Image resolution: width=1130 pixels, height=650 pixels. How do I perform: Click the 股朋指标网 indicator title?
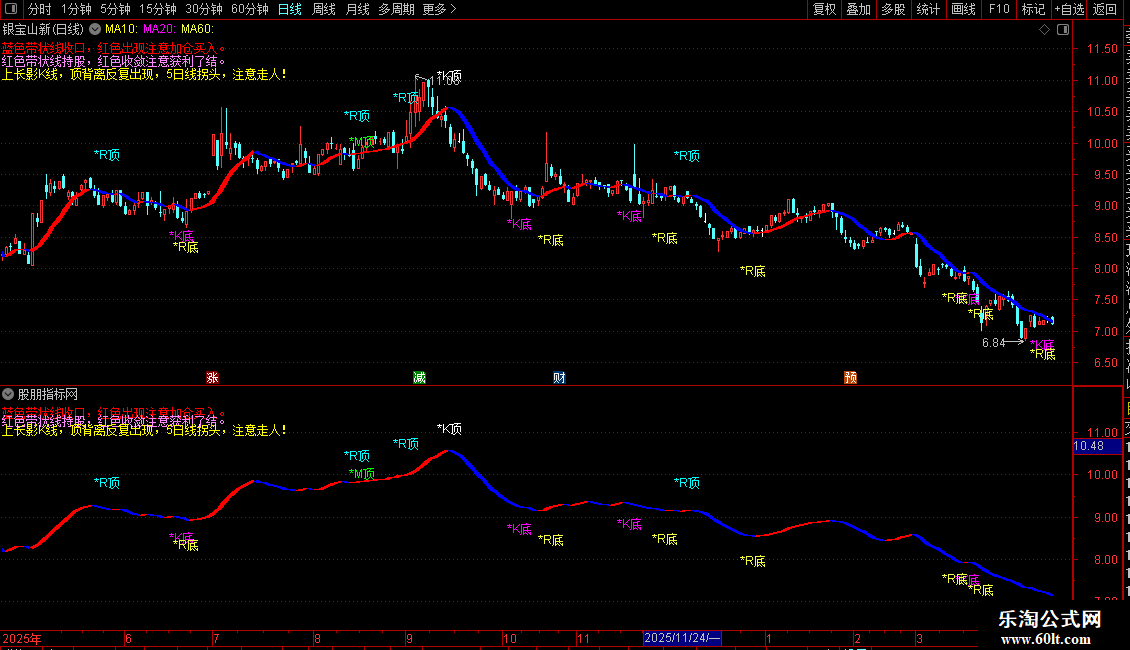(x=48, y=394)
